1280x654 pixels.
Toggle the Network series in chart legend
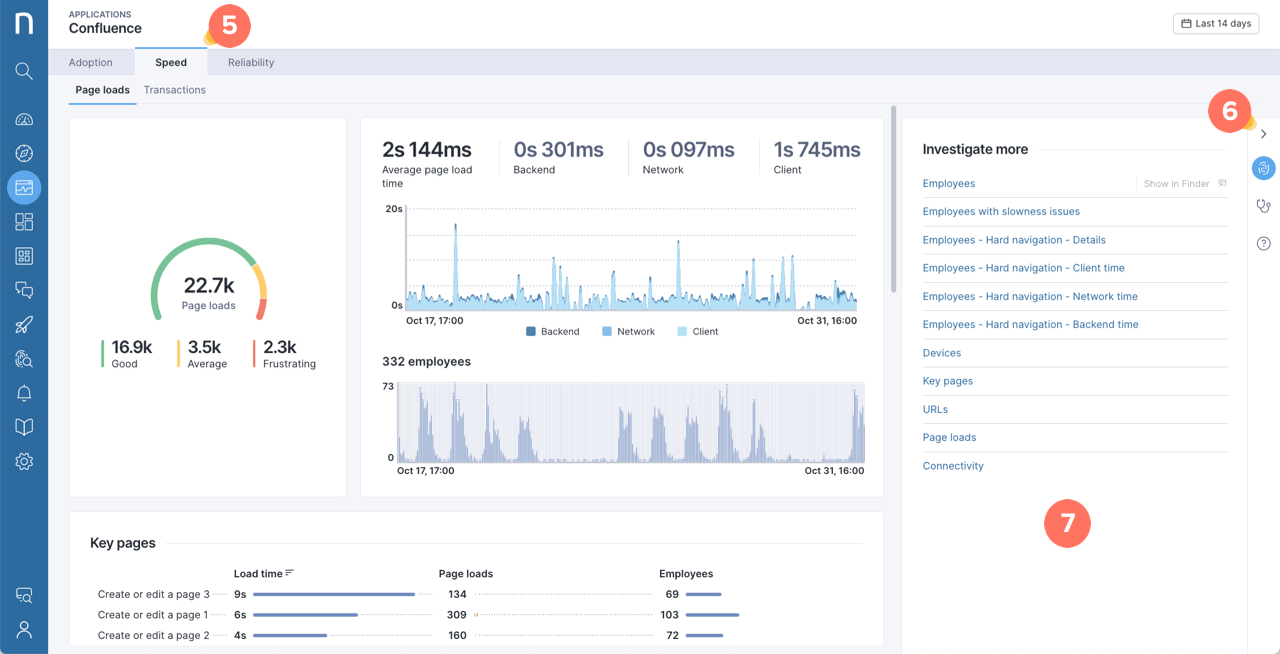point(630,331)
